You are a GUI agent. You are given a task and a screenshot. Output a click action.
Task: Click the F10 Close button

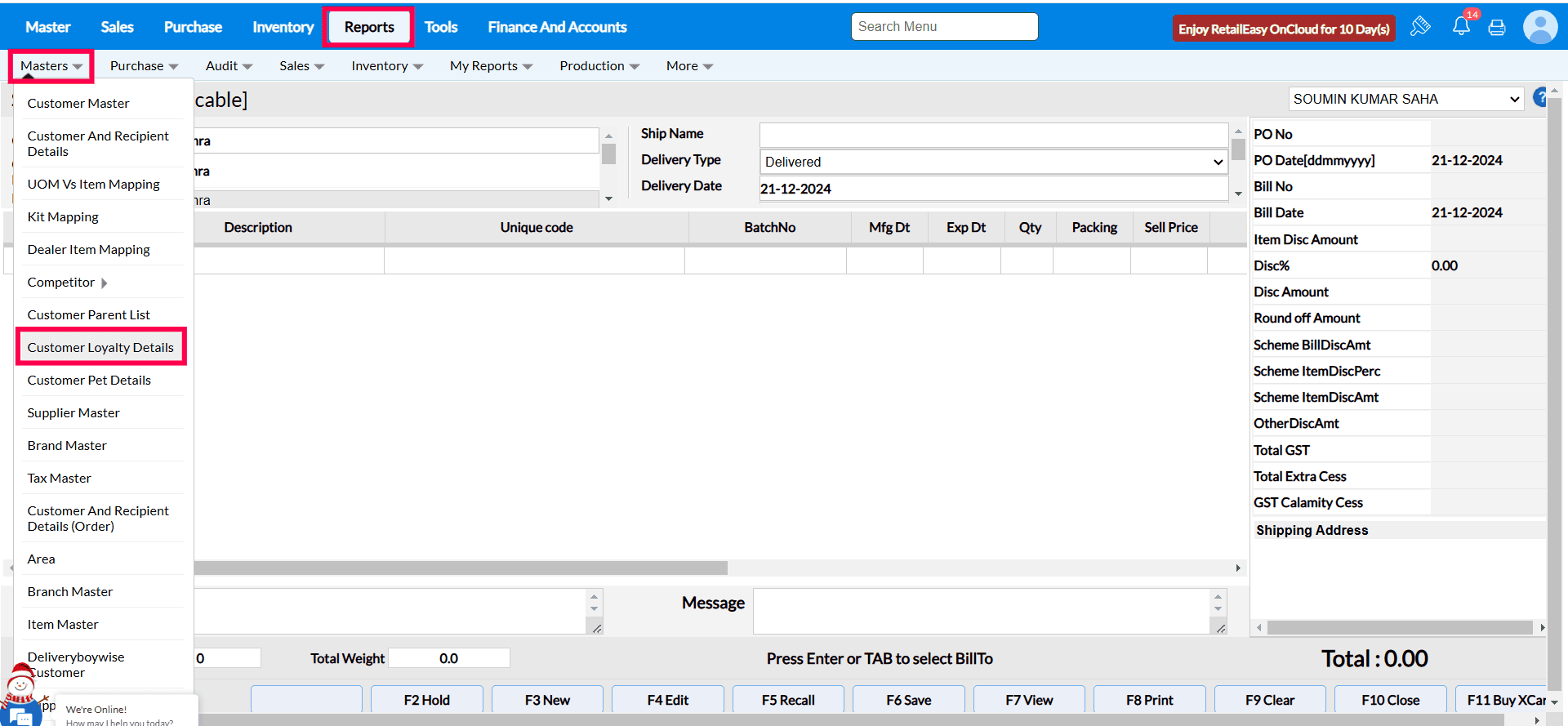coord(1391,700)
